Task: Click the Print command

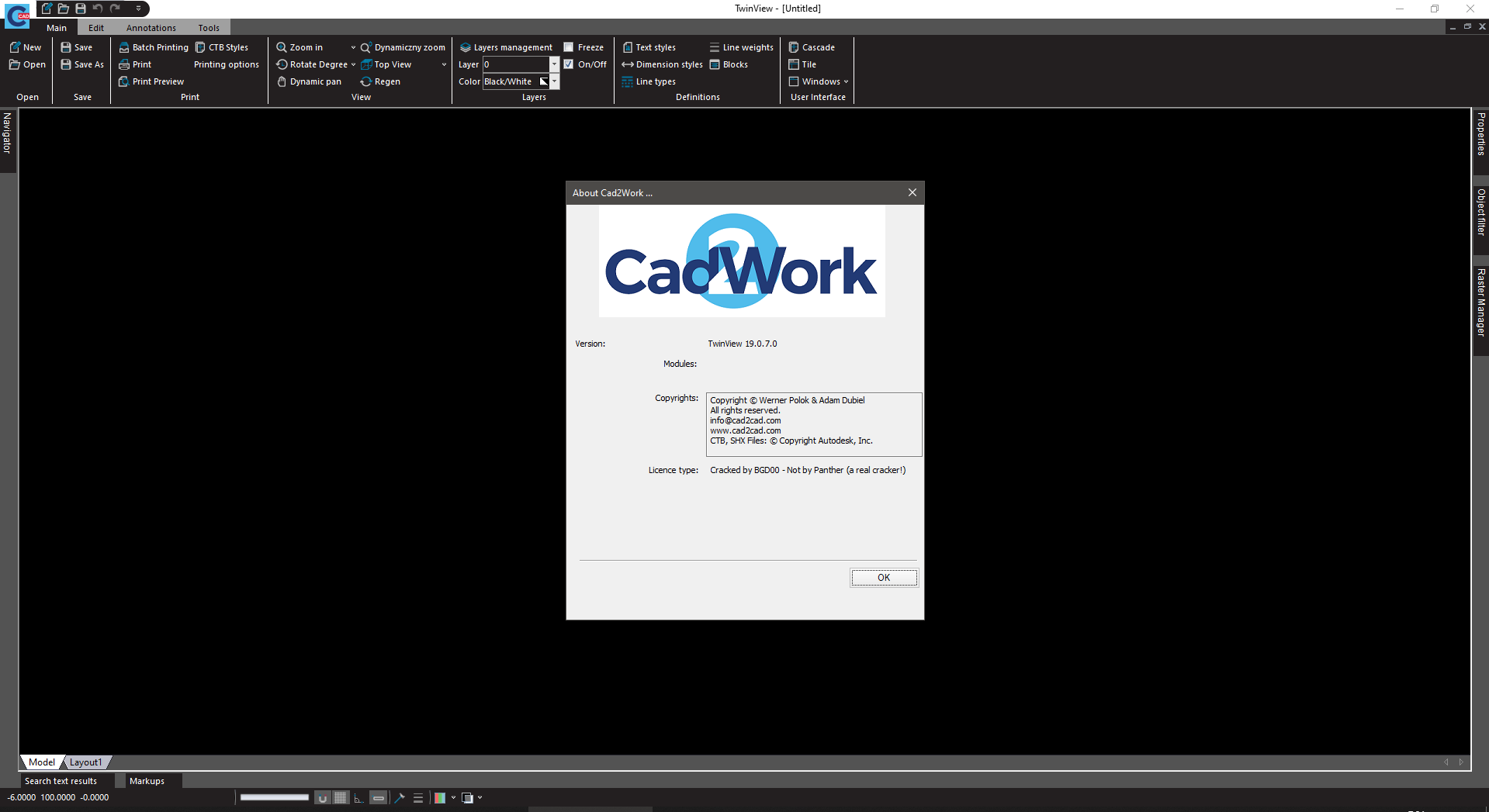Action: coord(135,64)
